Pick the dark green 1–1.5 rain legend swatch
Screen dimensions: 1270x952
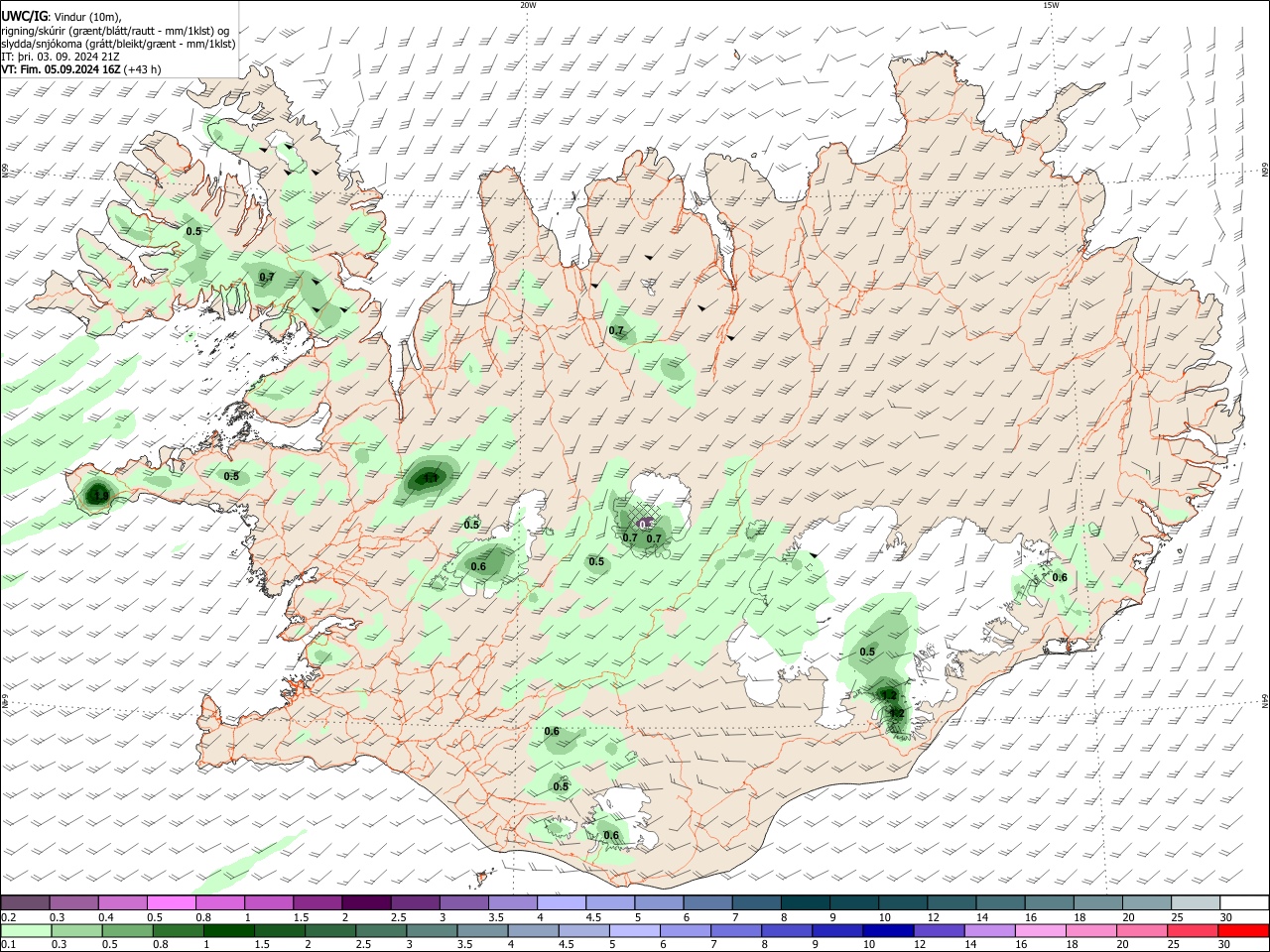[x=229, y=931]
